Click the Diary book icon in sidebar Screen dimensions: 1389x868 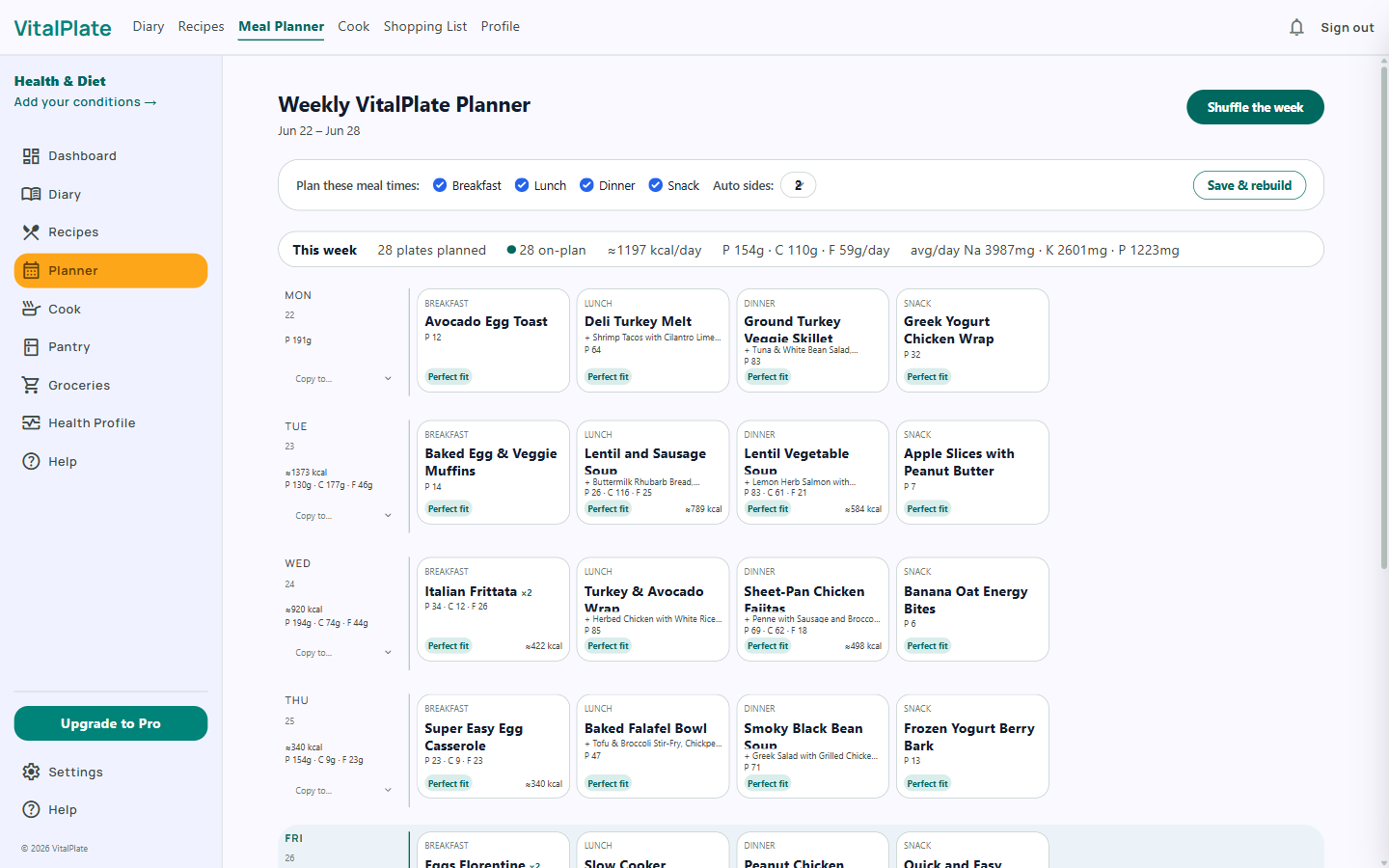[x=31, y=194]
